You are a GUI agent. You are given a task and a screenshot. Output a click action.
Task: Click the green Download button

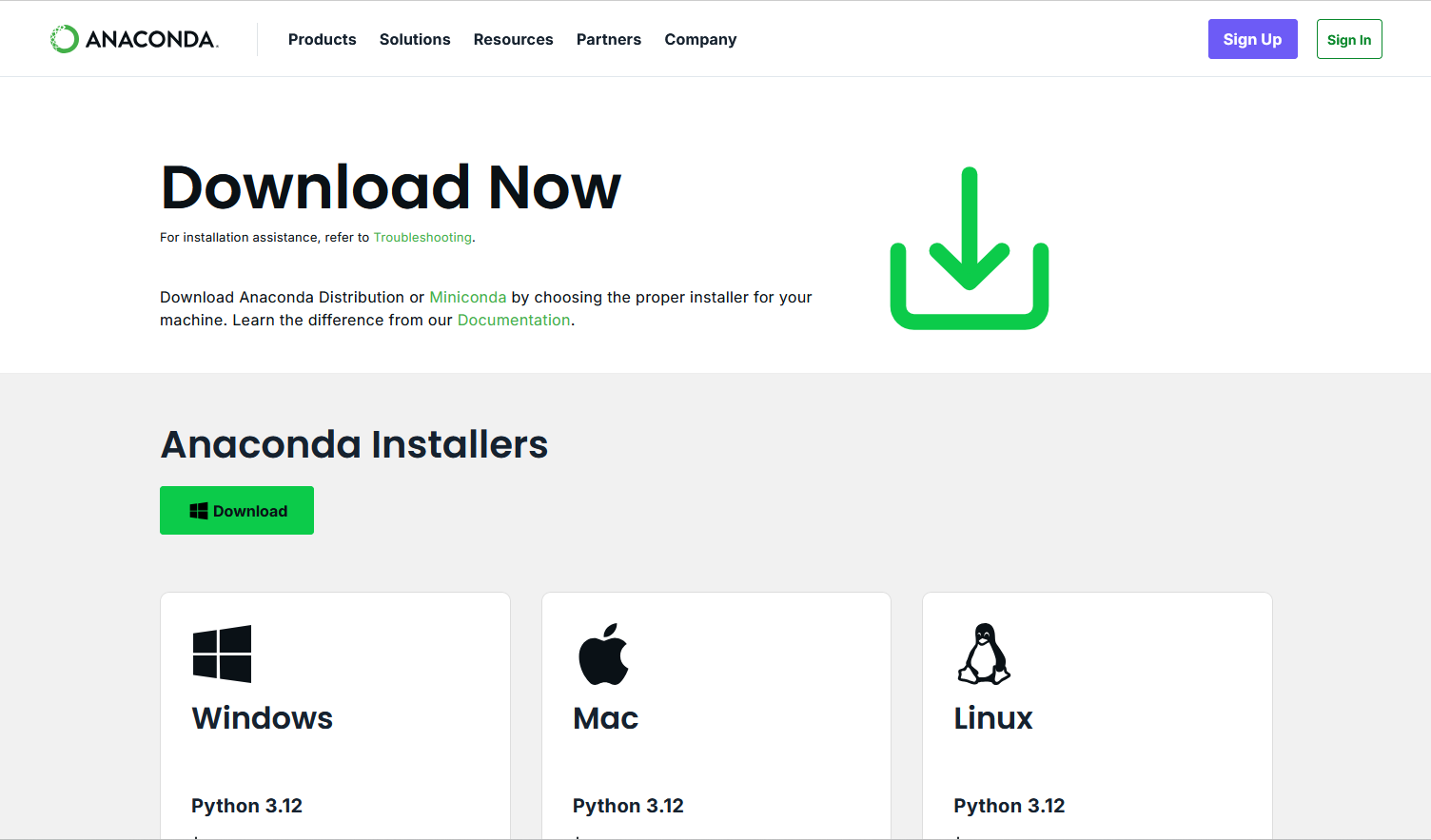[236, 510]
